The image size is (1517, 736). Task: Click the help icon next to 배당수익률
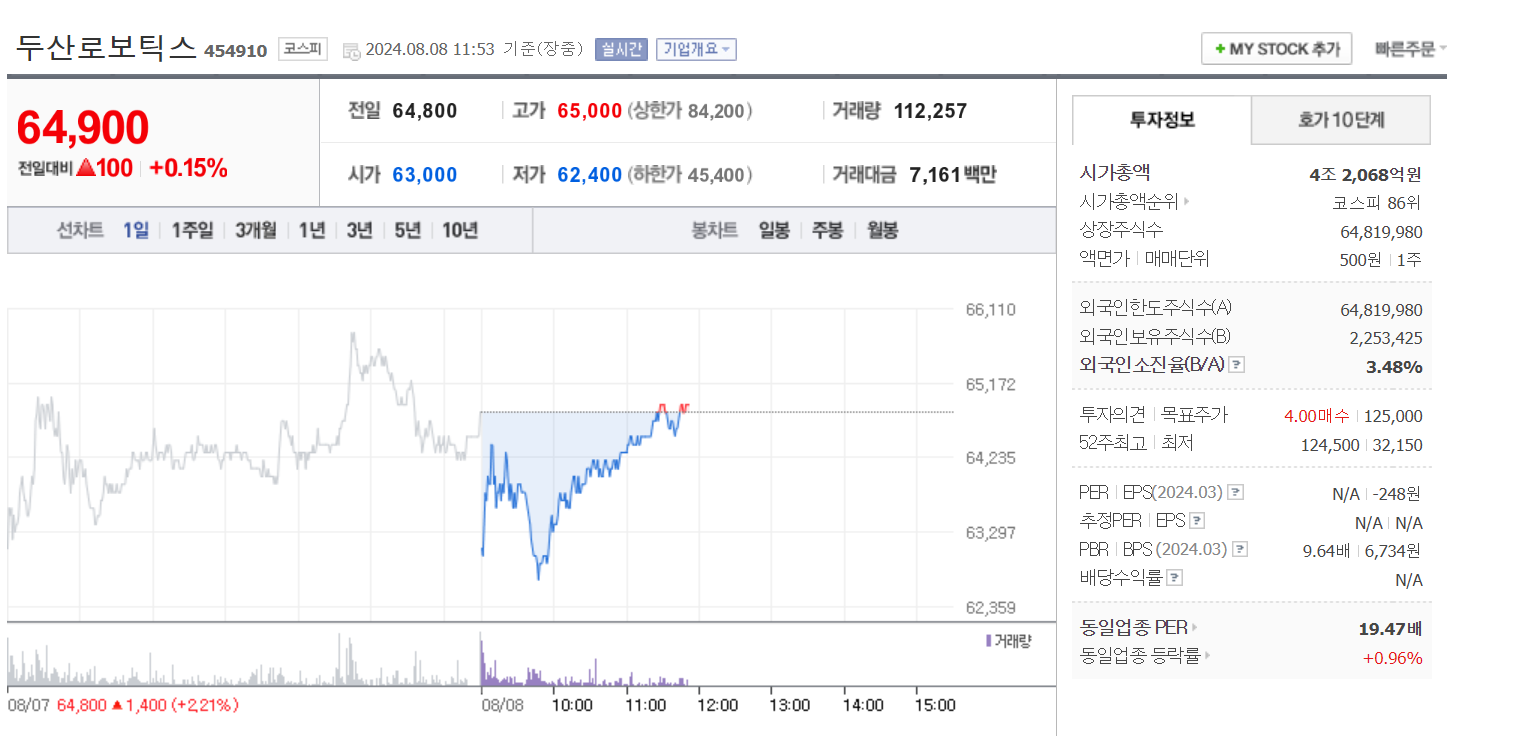point(1175,577)
